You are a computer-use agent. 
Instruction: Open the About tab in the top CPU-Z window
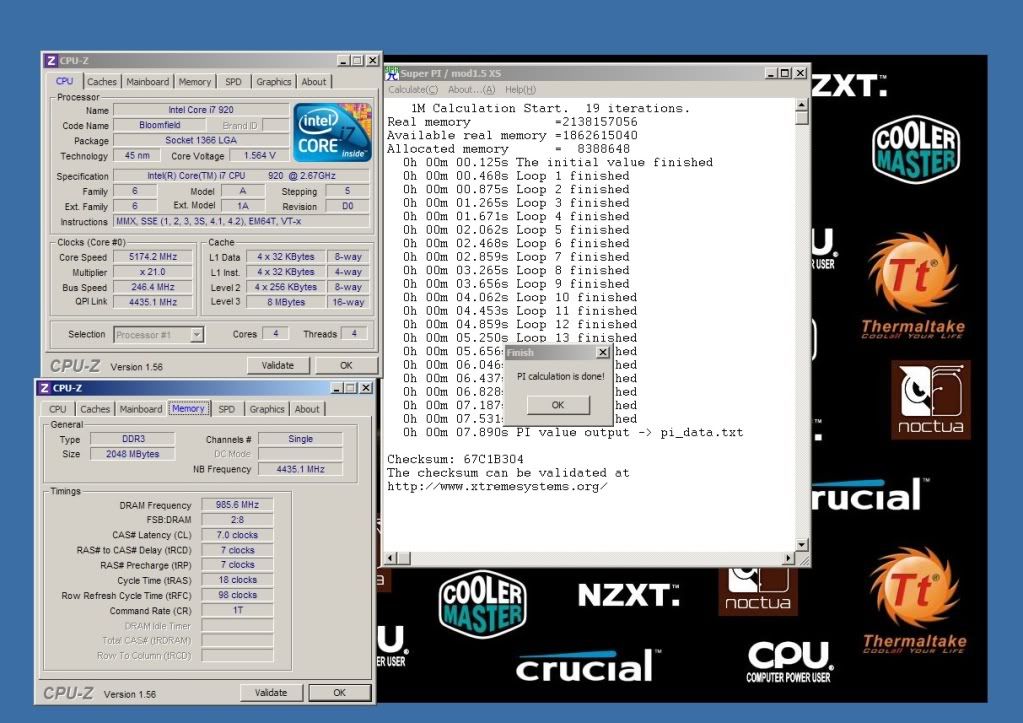click(314, 82)
